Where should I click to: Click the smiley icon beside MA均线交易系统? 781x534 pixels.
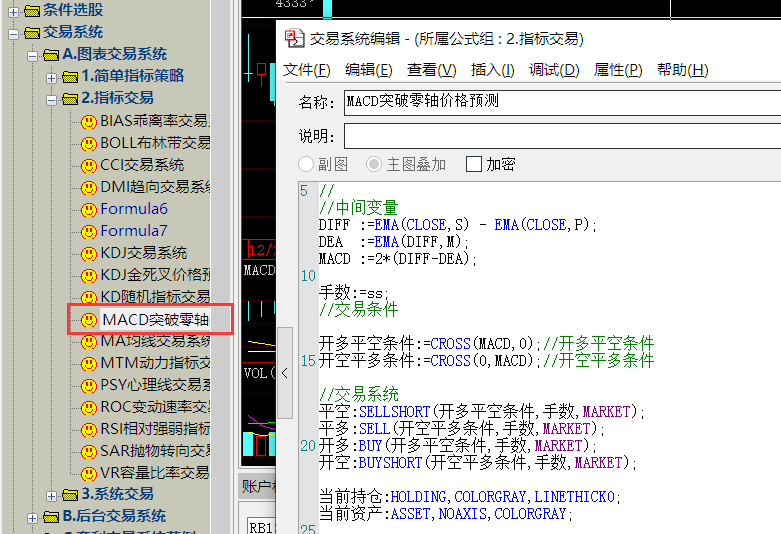click(89, 342)
